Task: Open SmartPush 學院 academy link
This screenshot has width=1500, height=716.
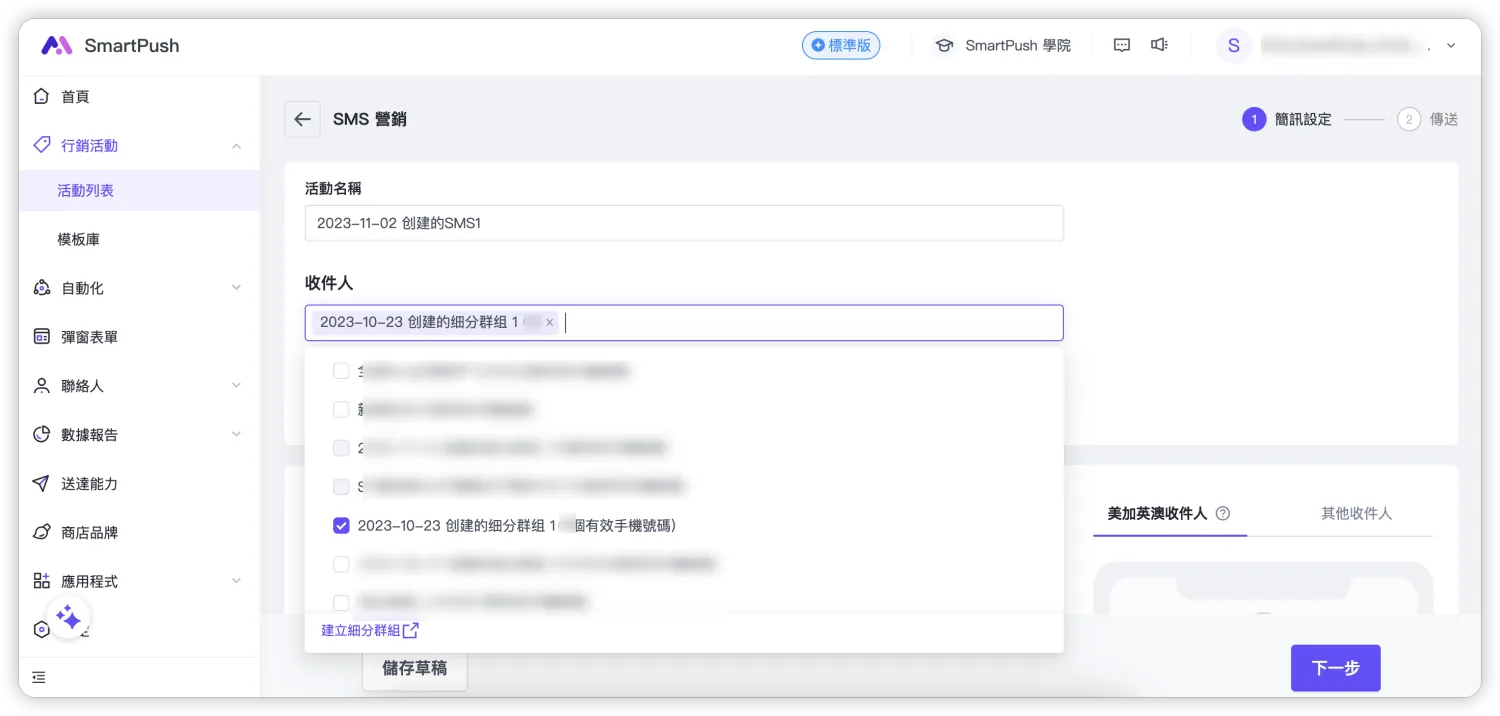Action: click(1002, 46)
